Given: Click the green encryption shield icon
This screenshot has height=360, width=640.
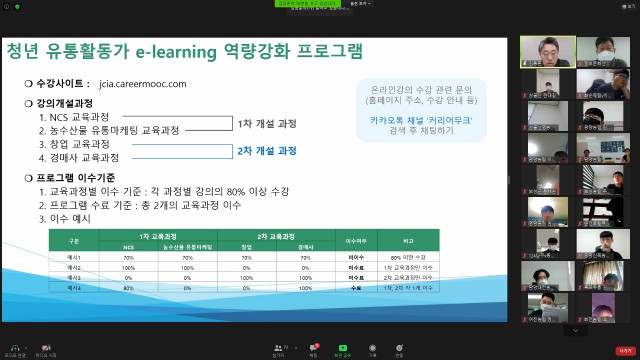Looking at the screenshot, I should [17, 7].
